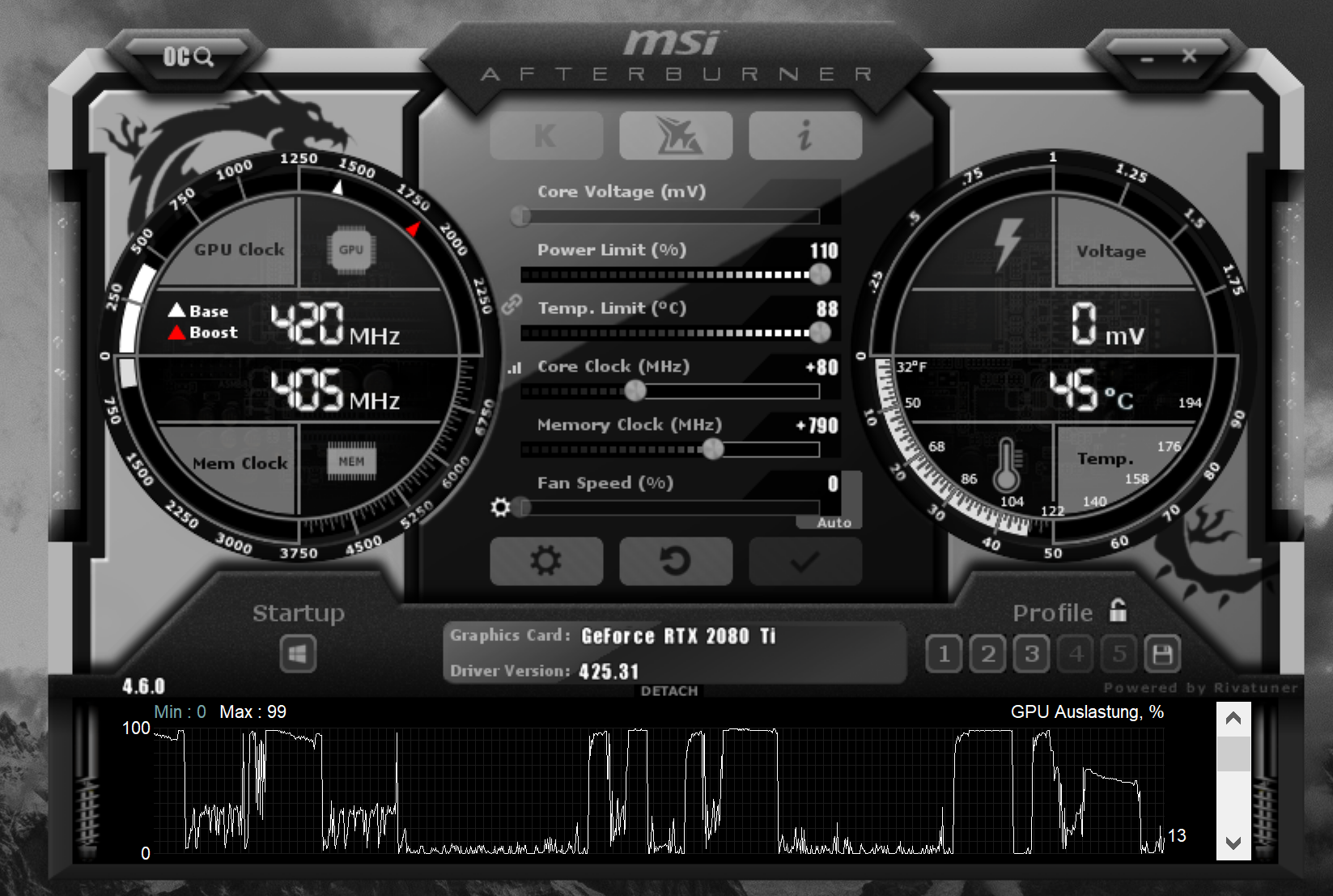This screenshot has height=896, width=1333.
Task: Reset settings with circular arrow button
Action: click(676, 561)
